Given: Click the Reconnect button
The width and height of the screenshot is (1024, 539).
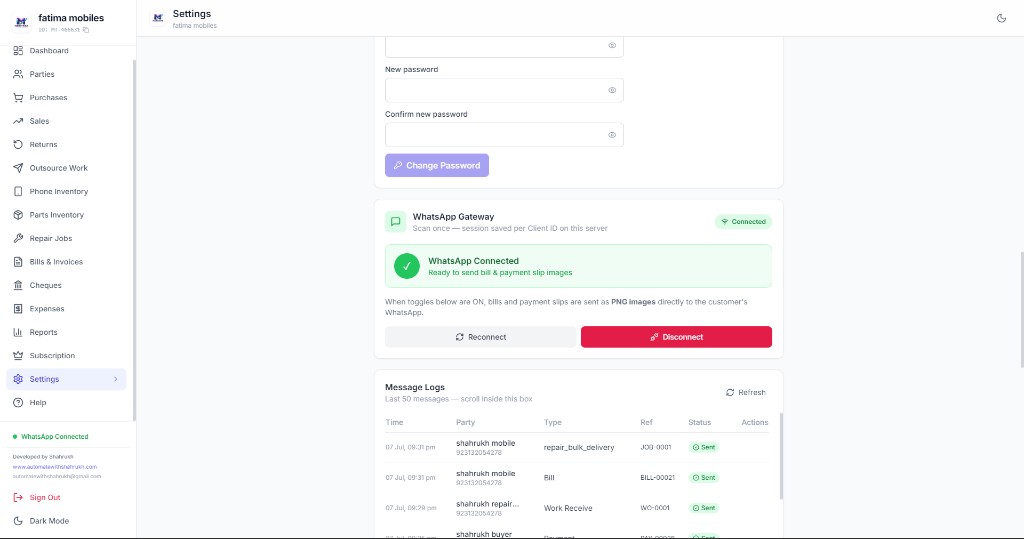Looking at the screenshot, I should coord(481,337).
